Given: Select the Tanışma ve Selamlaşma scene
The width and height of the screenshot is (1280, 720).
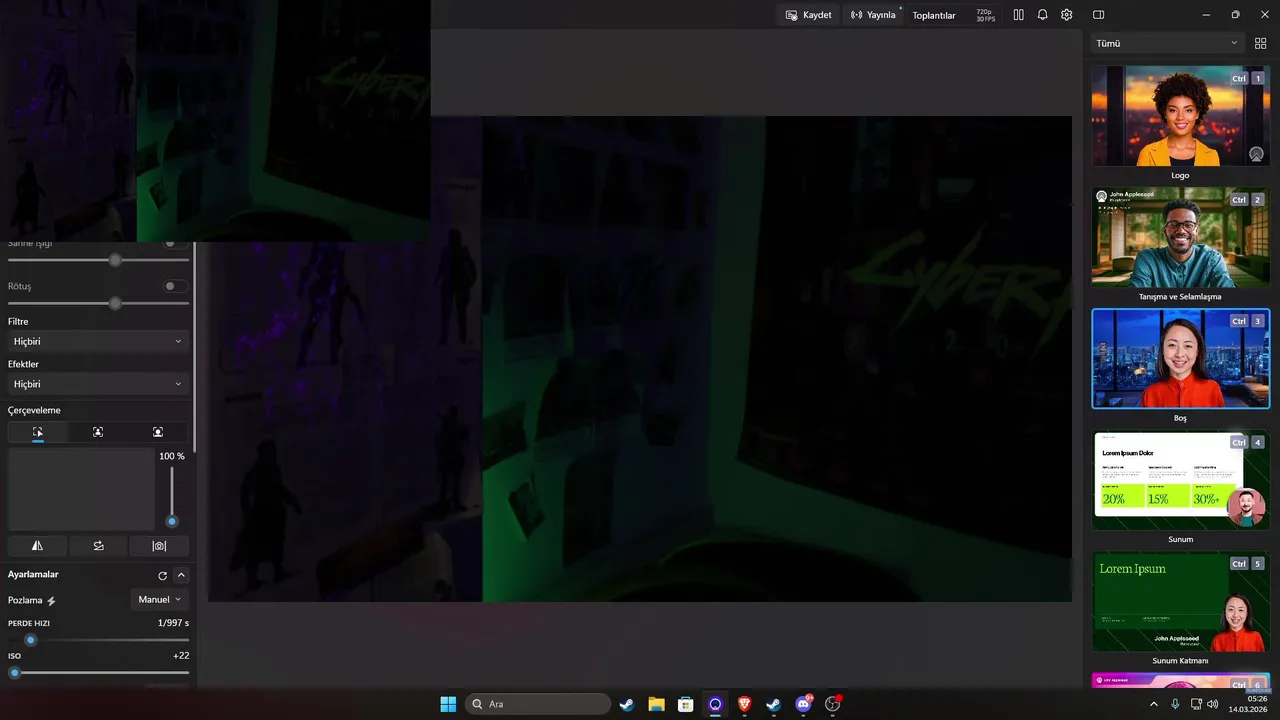Looking at the screenshot, I should tap(1181, 237).
